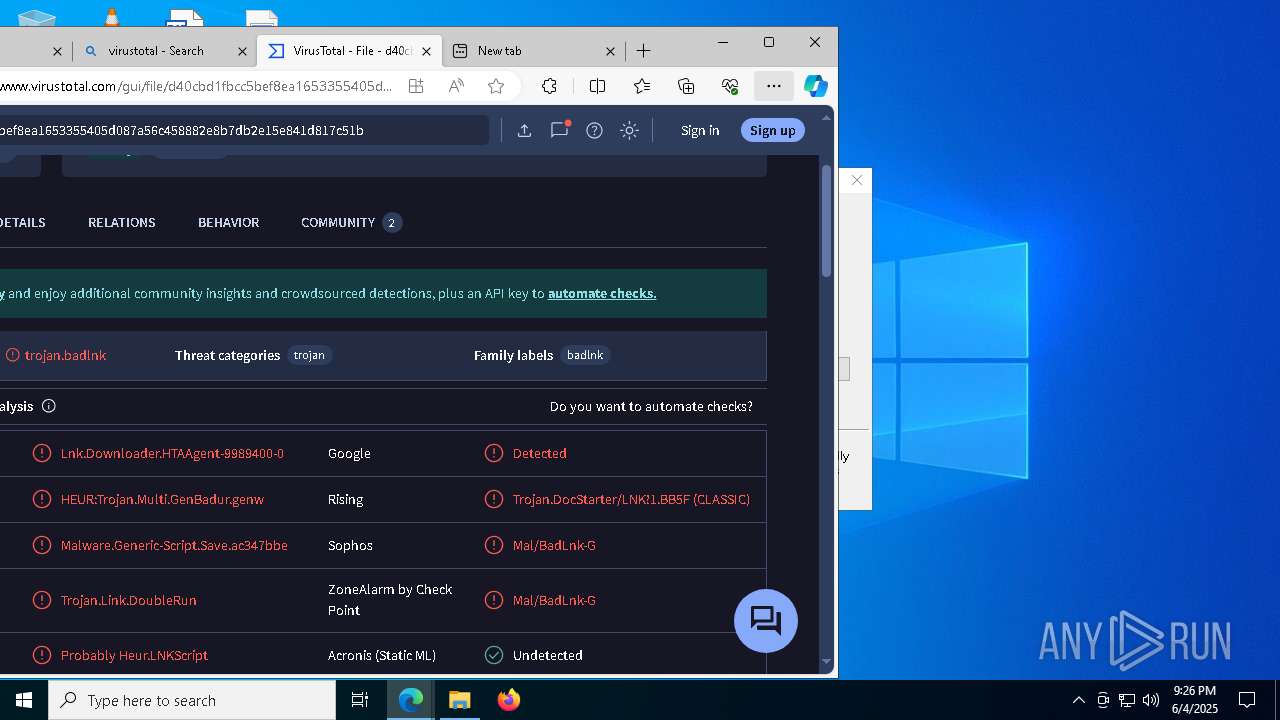
Task: Open Extensions puzzle icon
Action: pyautogui.click(x=549, y=86)
